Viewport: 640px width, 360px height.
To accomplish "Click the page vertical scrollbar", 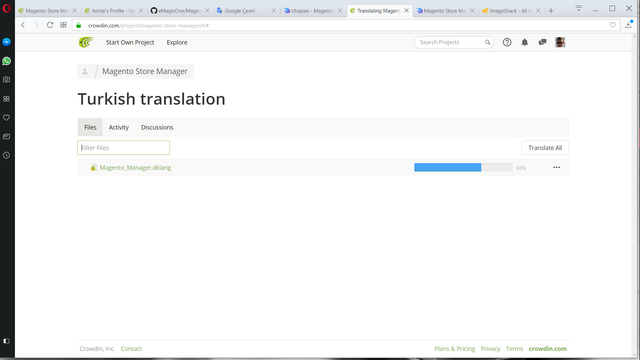I will [635, 196].
